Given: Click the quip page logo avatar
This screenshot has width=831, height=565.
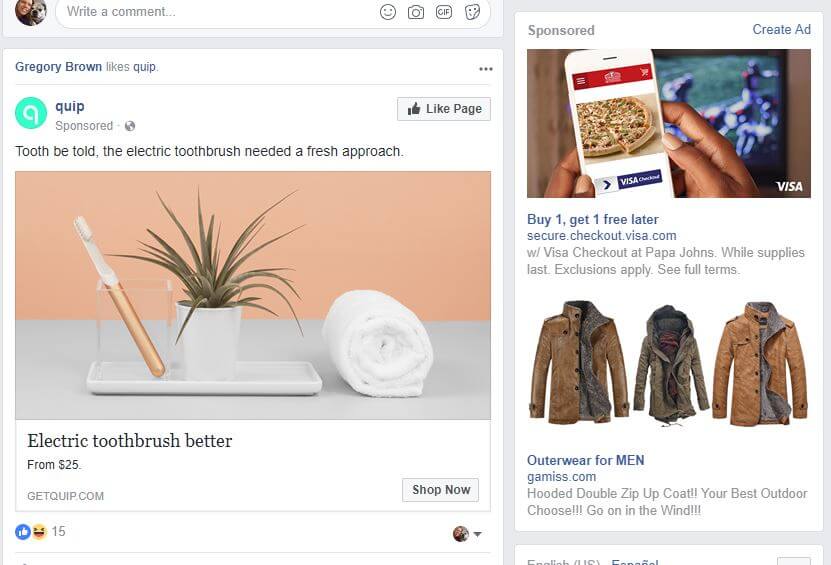Looking at the screenshot, I should point(31,113).
